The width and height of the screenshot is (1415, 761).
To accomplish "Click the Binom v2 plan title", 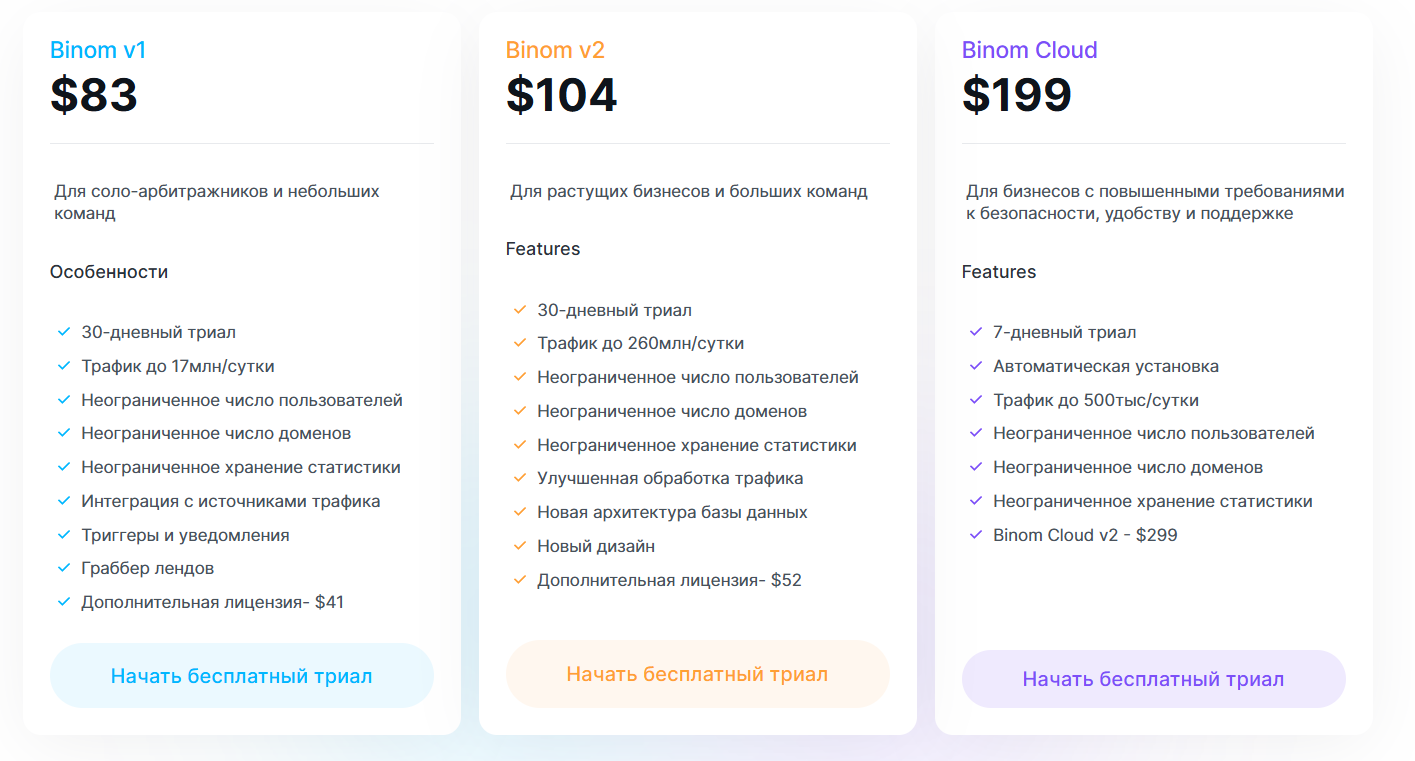I will coord(555,50).
